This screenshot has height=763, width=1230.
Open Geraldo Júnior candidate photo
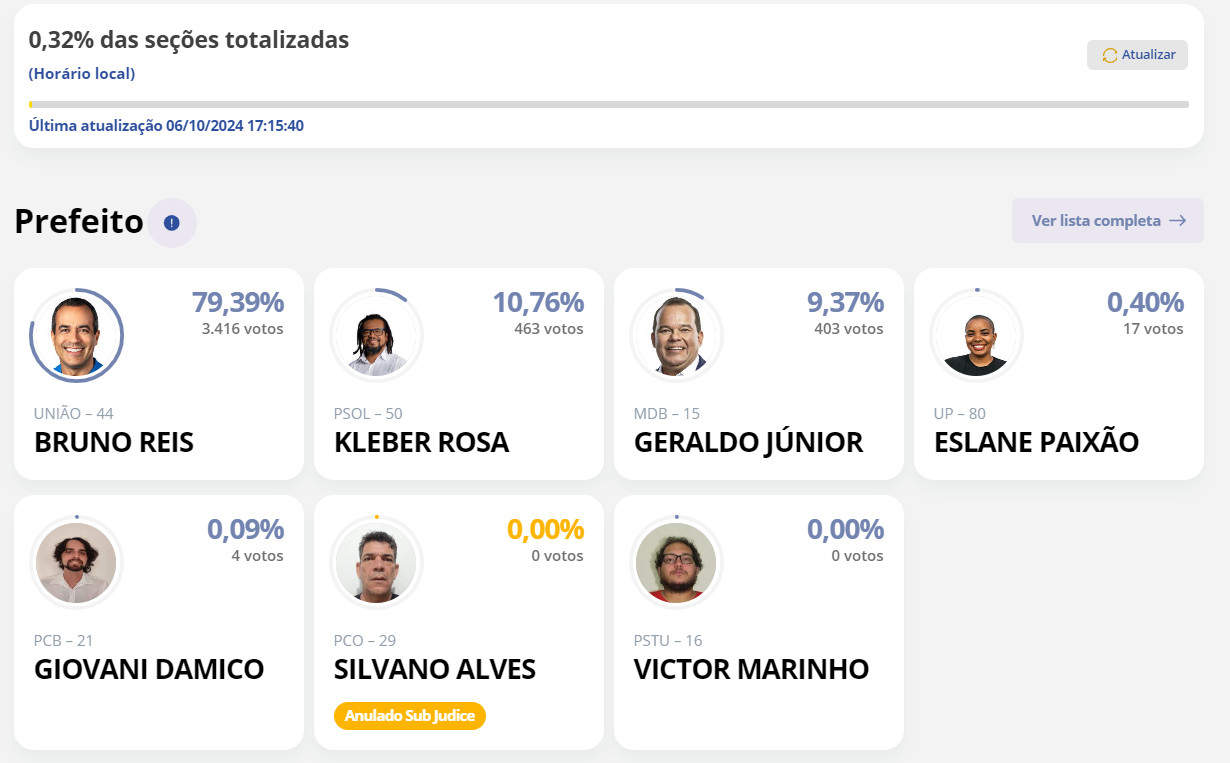[x=676, y=335]
